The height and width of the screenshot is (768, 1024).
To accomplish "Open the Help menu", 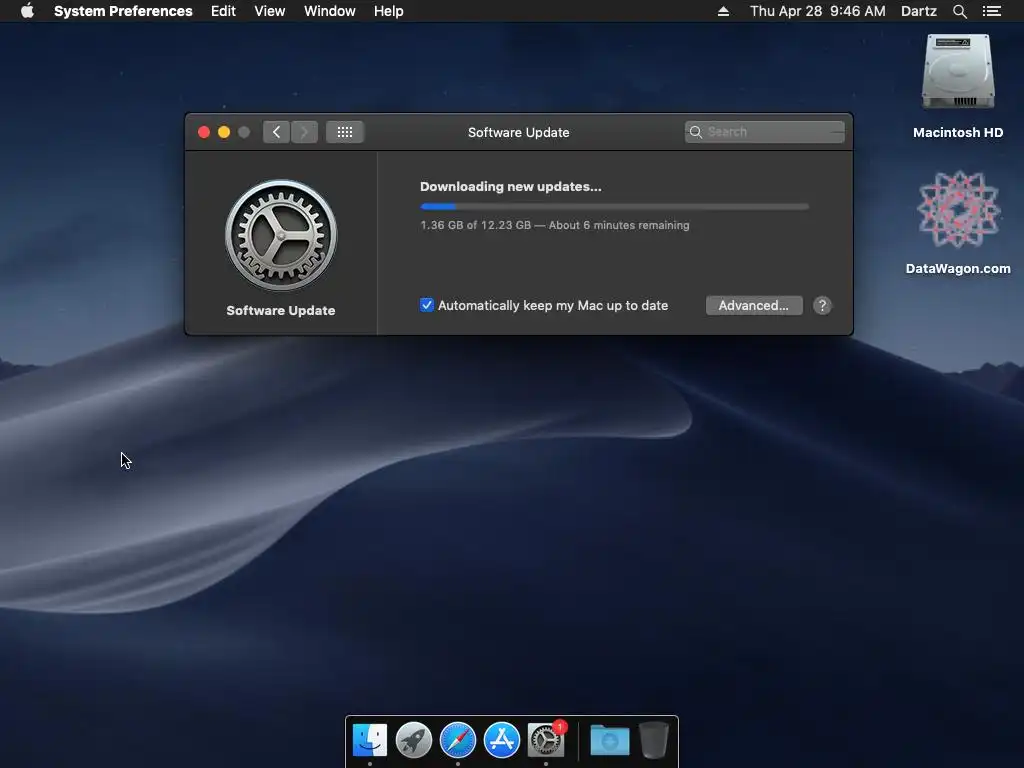I will pos(389,11).
